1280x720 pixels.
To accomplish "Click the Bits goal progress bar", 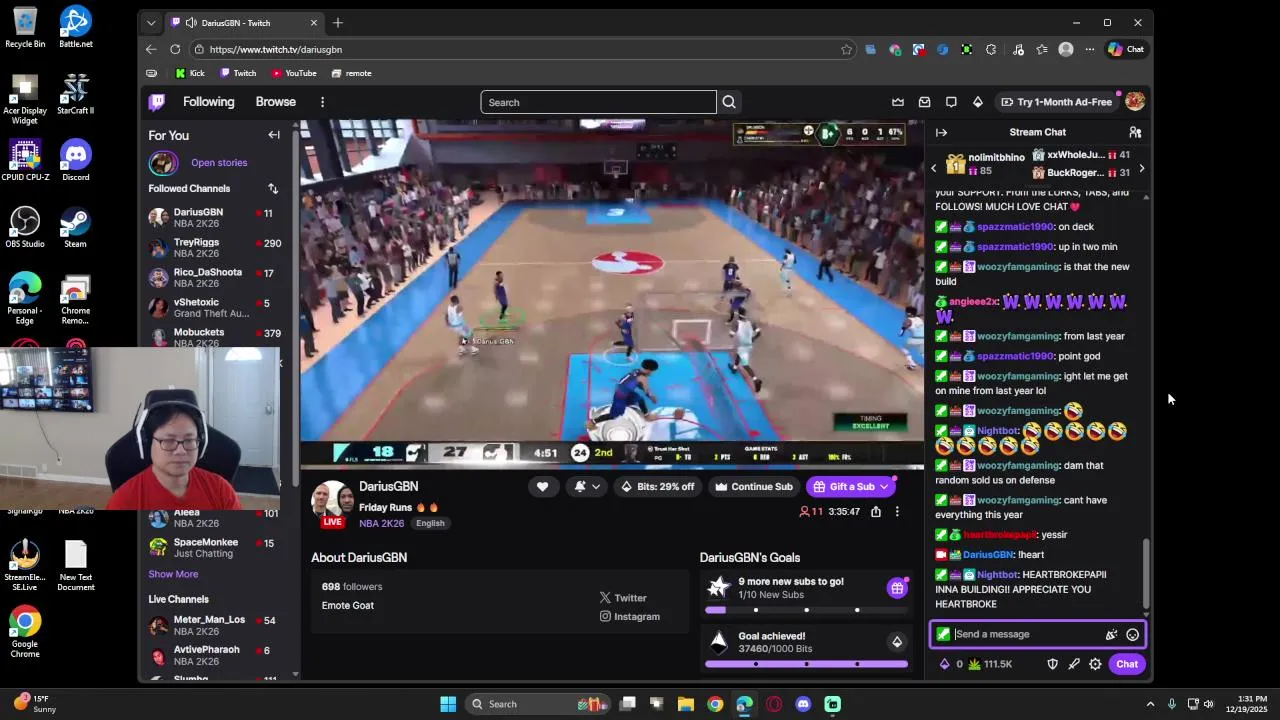I will pos(806,664).
